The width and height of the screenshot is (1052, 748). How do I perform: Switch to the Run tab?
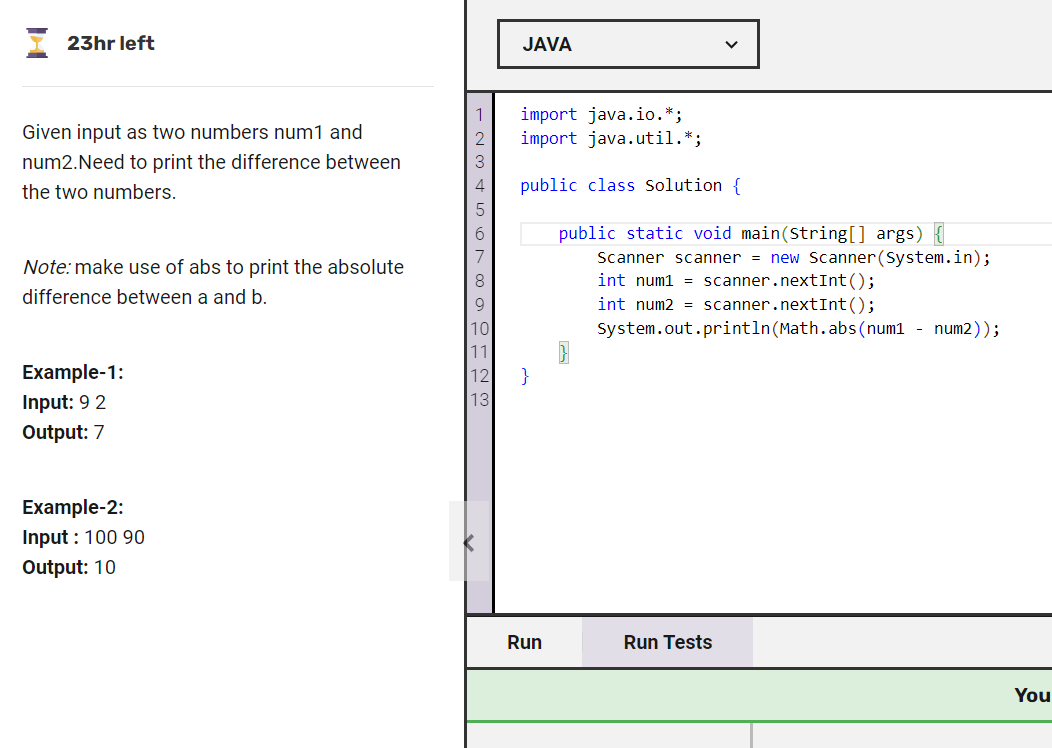[x=524, y=642]
